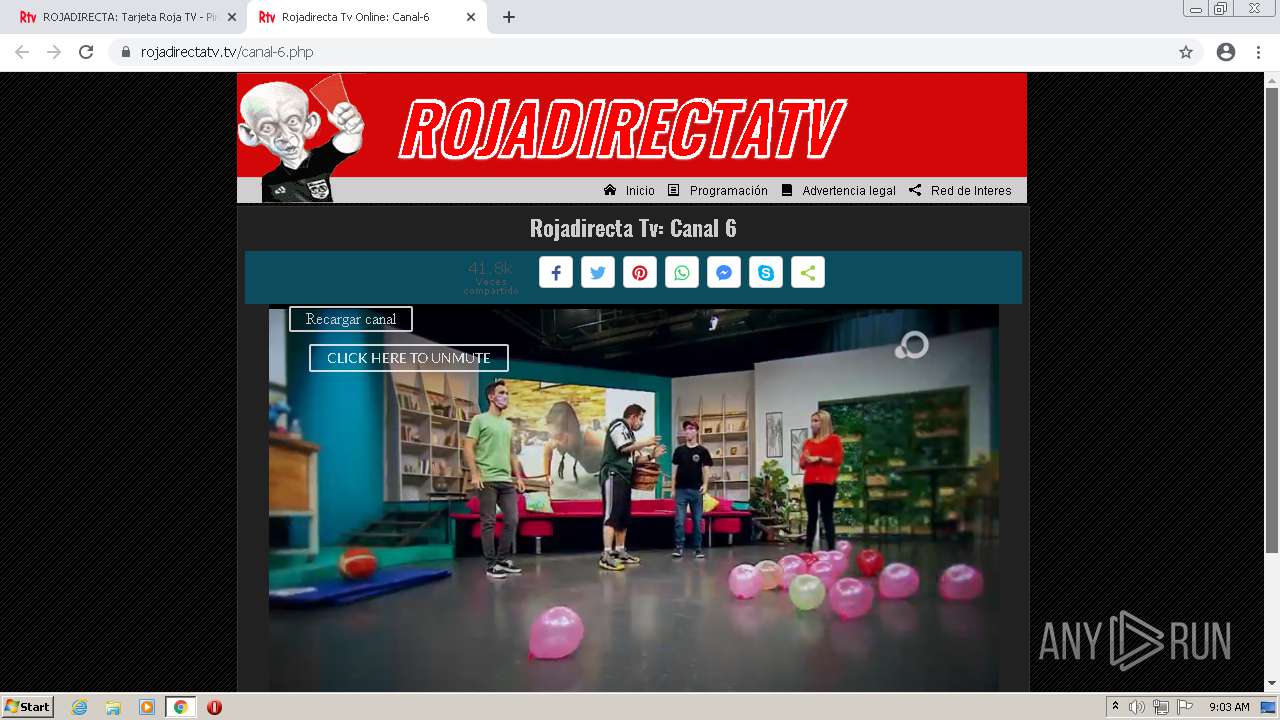
Task: Open Opera icon in taskbar
Action: pos(214,707)
